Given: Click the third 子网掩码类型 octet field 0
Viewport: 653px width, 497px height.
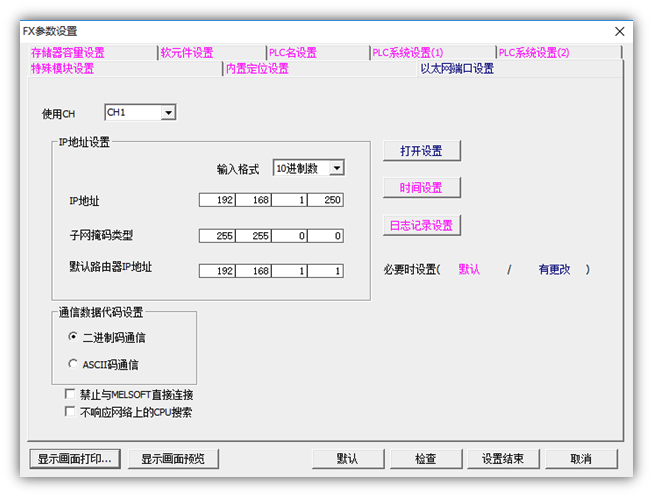Looking at the screenshot, I should point(289,236).
